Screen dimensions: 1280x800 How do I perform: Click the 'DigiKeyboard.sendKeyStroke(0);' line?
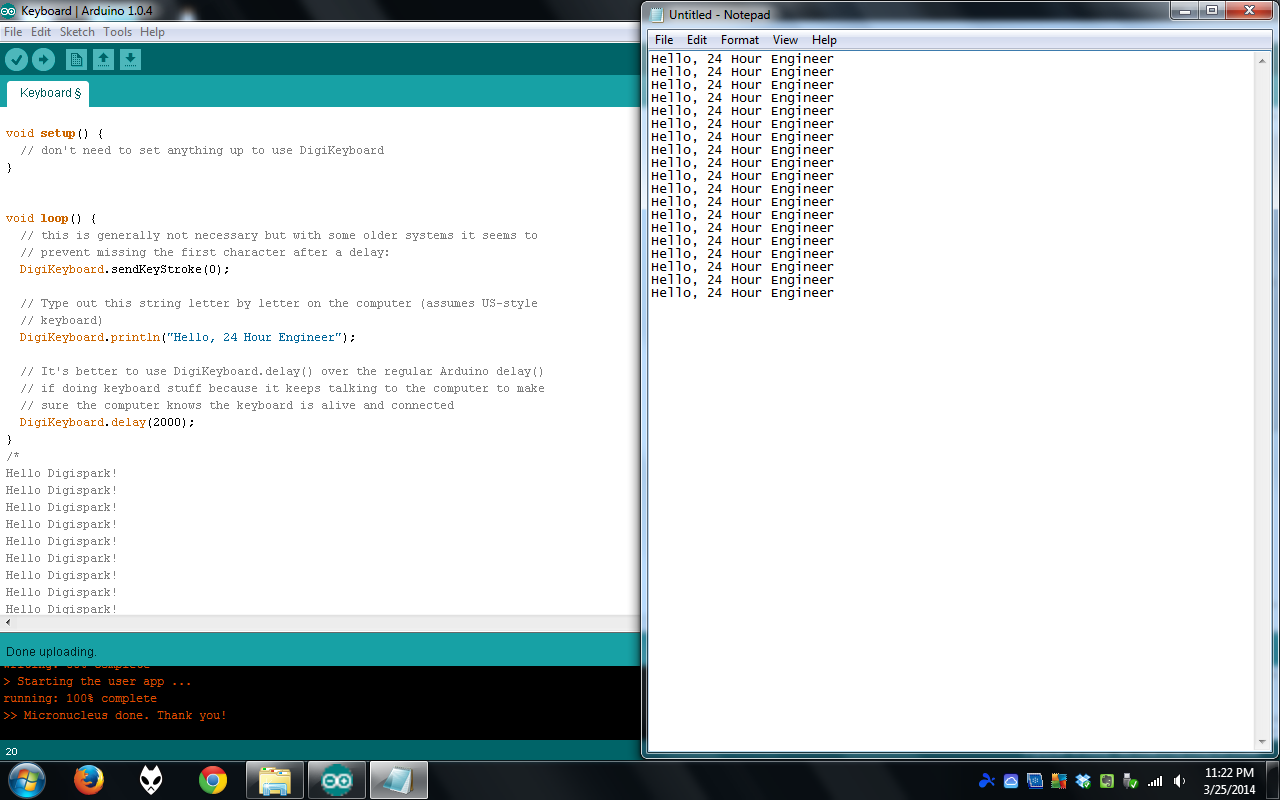[125, 269]
